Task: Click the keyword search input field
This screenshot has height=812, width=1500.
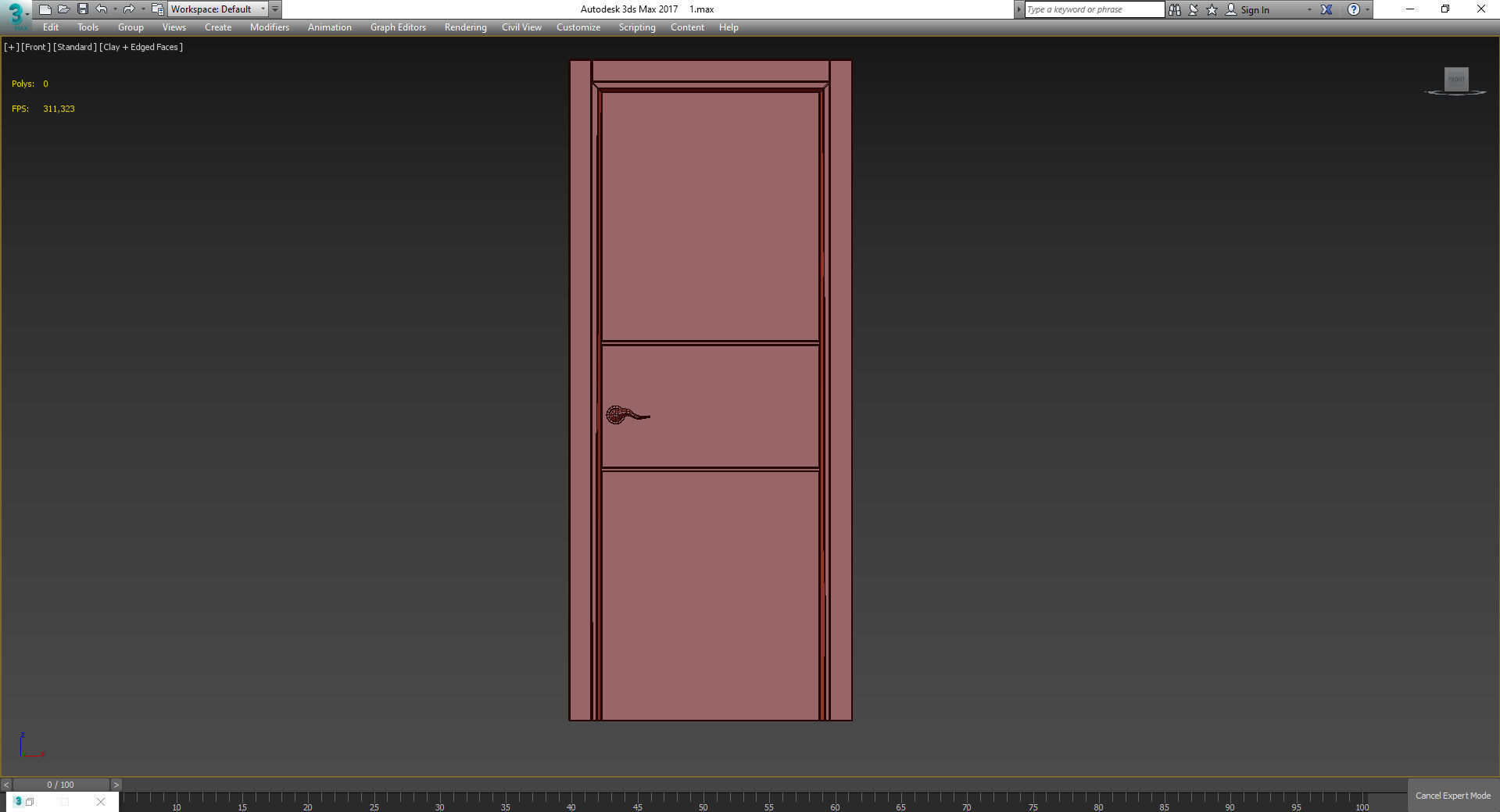Action: click(1094, 9)
